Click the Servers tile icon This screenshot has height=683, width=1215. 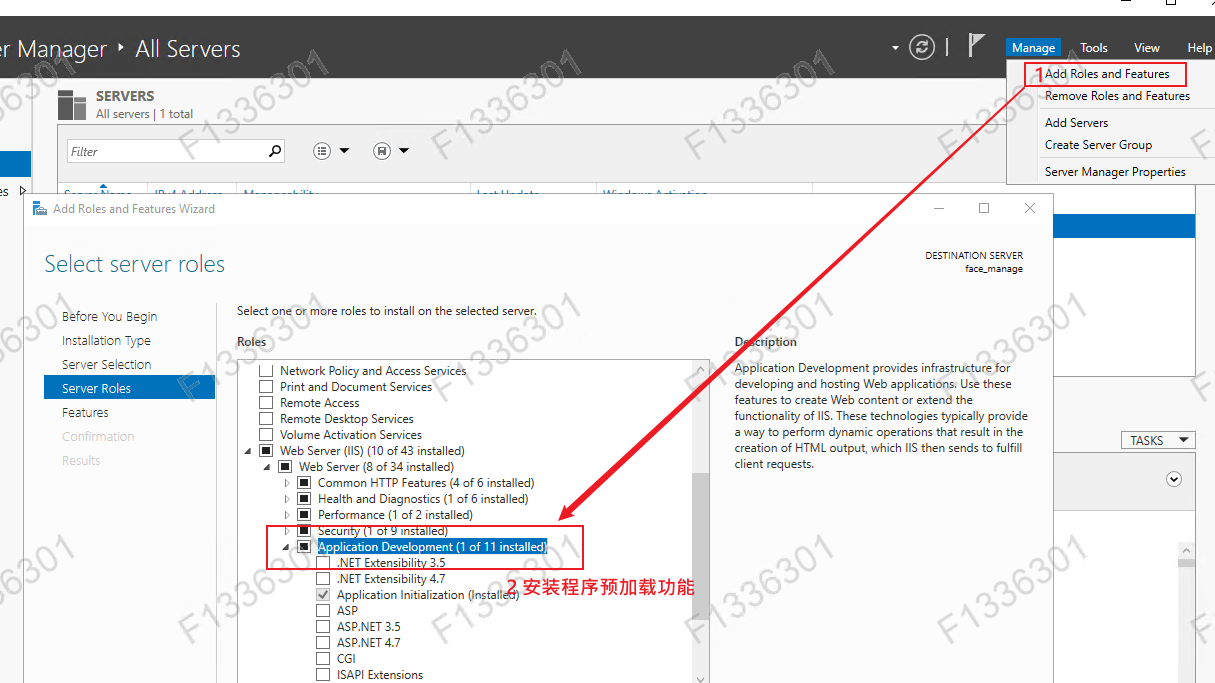pyautogui.click(x=72, y=105)
